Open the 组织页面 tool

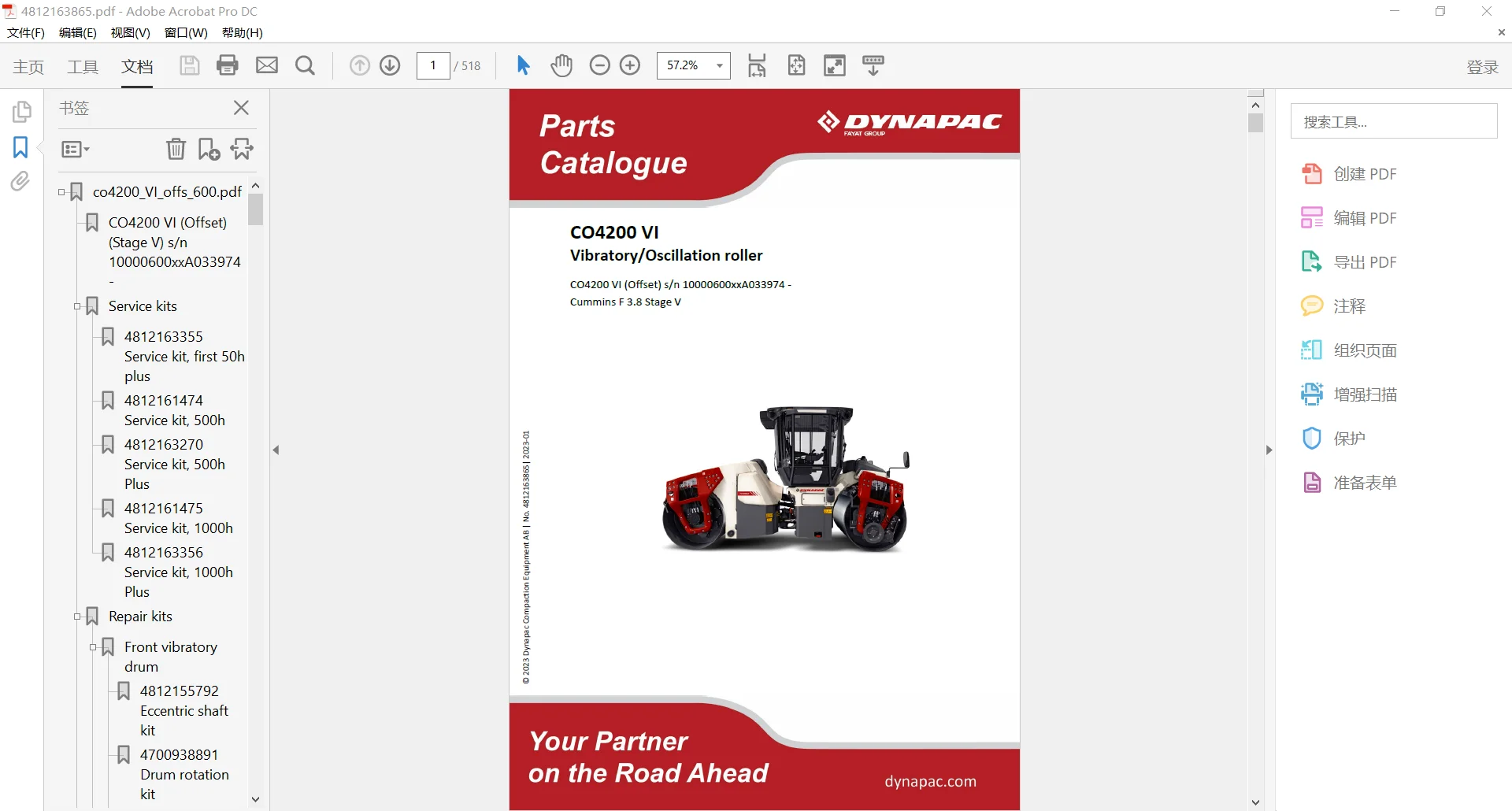coord(1349,350)
